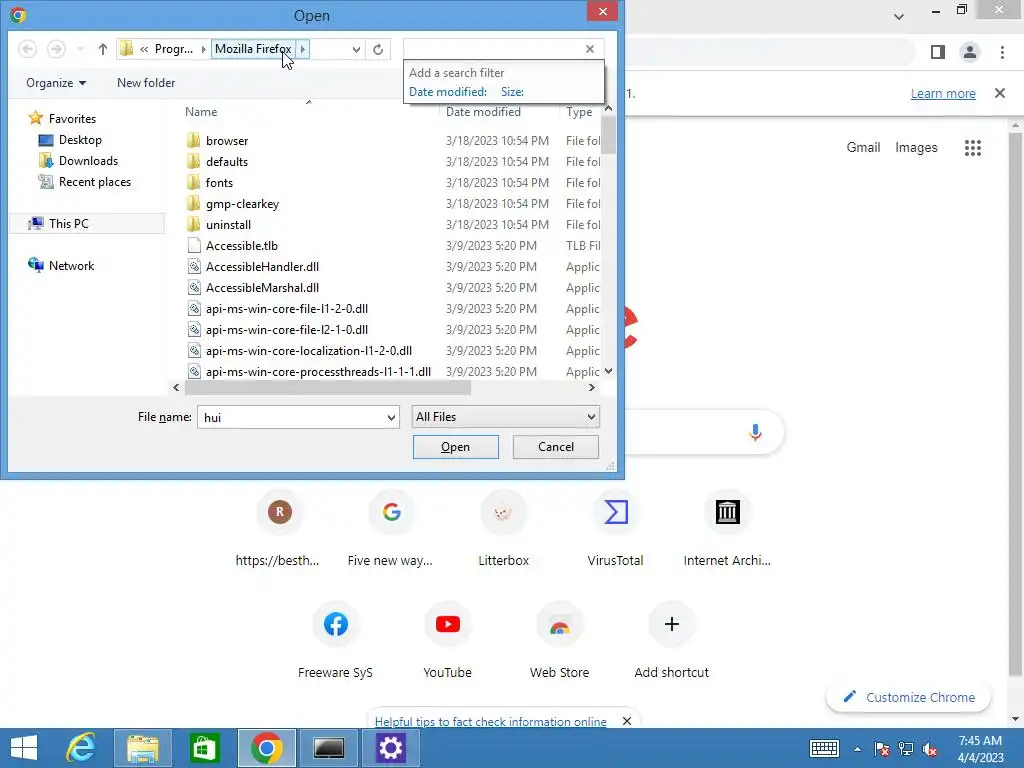Go up one folder level in Open dialog
This screenshot has width=1024, height=768.
click(103, 49)
